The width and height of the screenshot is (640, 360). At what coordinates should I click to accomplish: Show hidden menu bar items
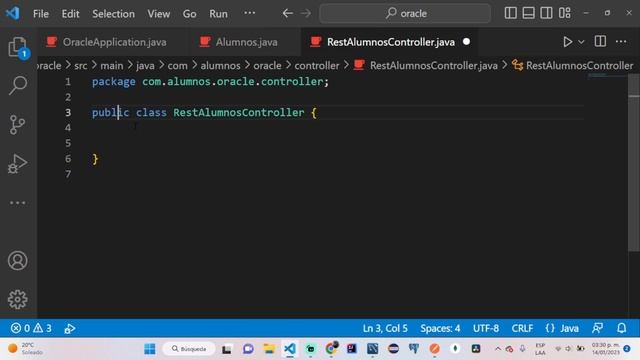coord(249,13)
